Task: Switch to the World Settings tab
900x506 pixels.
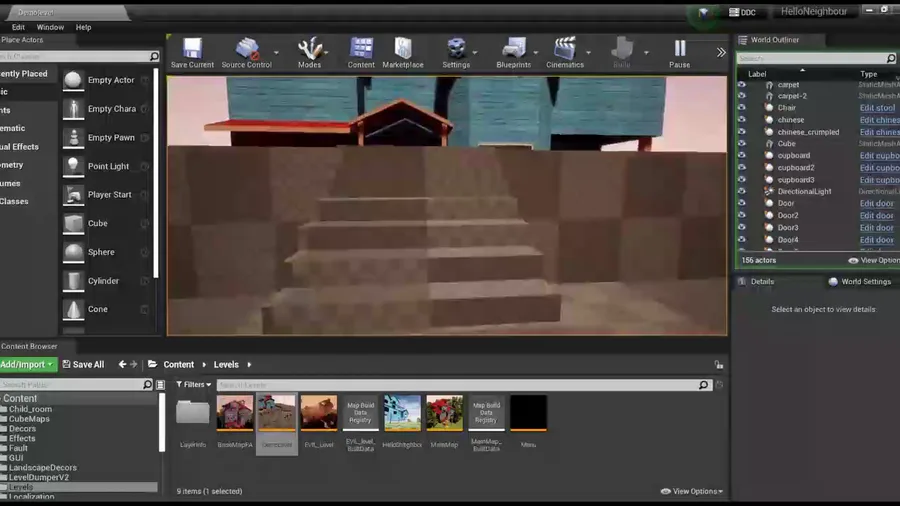Action: (860, 282)
